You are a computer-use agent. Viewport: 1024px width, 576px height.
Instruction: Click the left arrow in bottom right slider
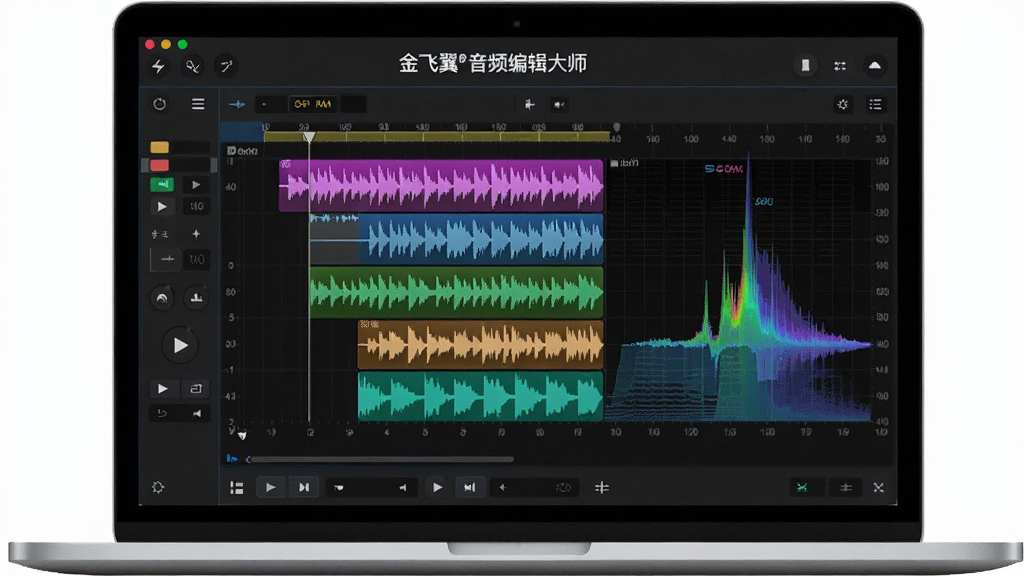point(502,488)
